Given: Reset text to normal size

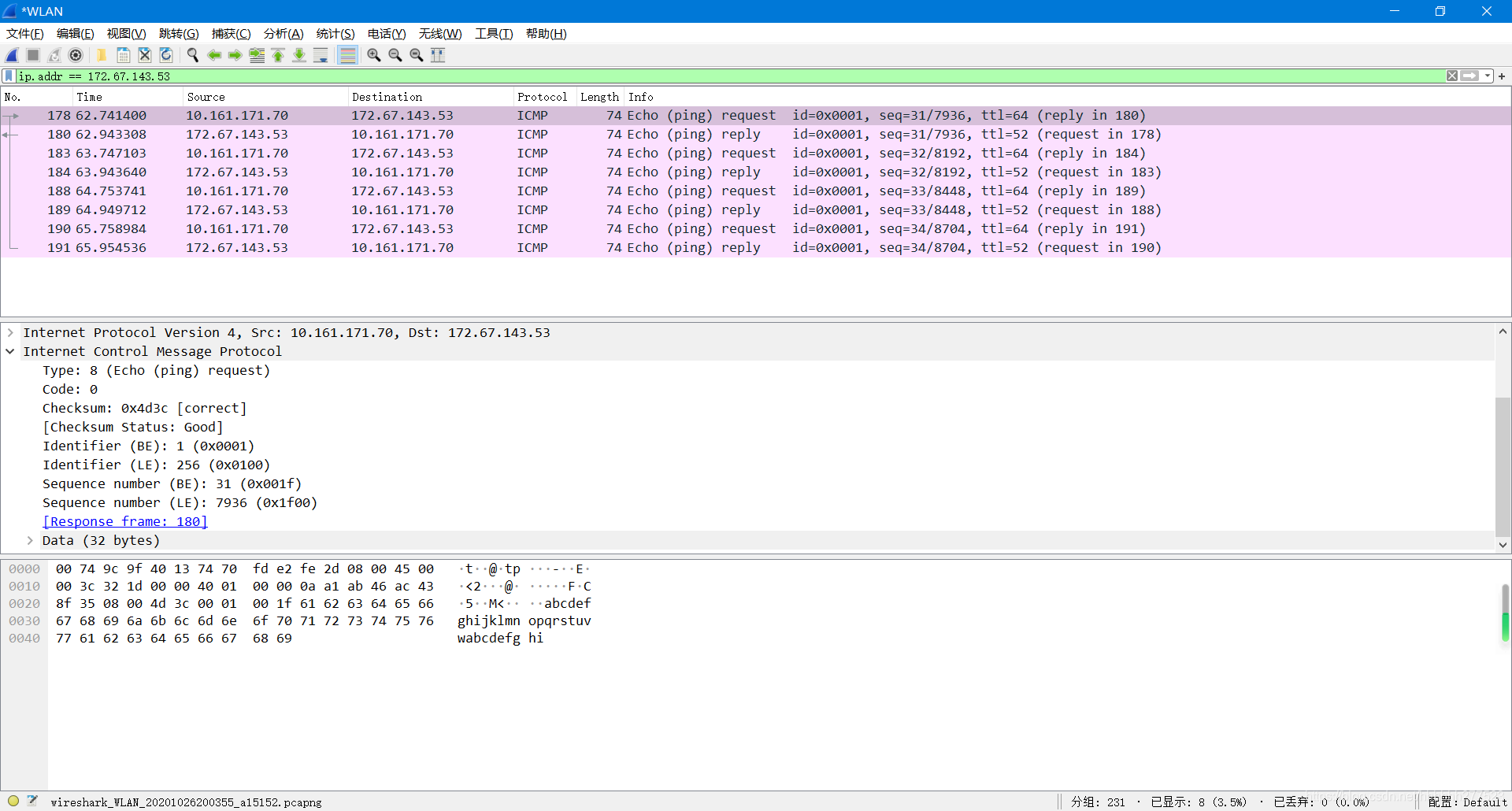Looking at the screenshot, I should [x=417, y=55].
